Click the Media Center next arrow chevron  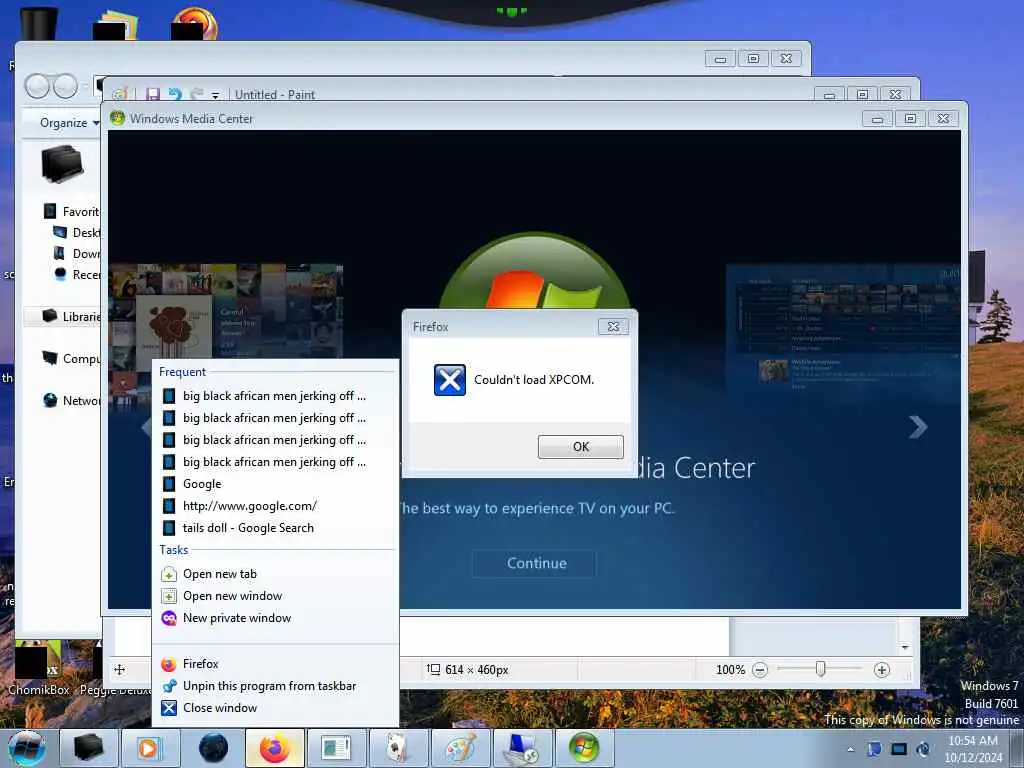(x=918, y=427)
